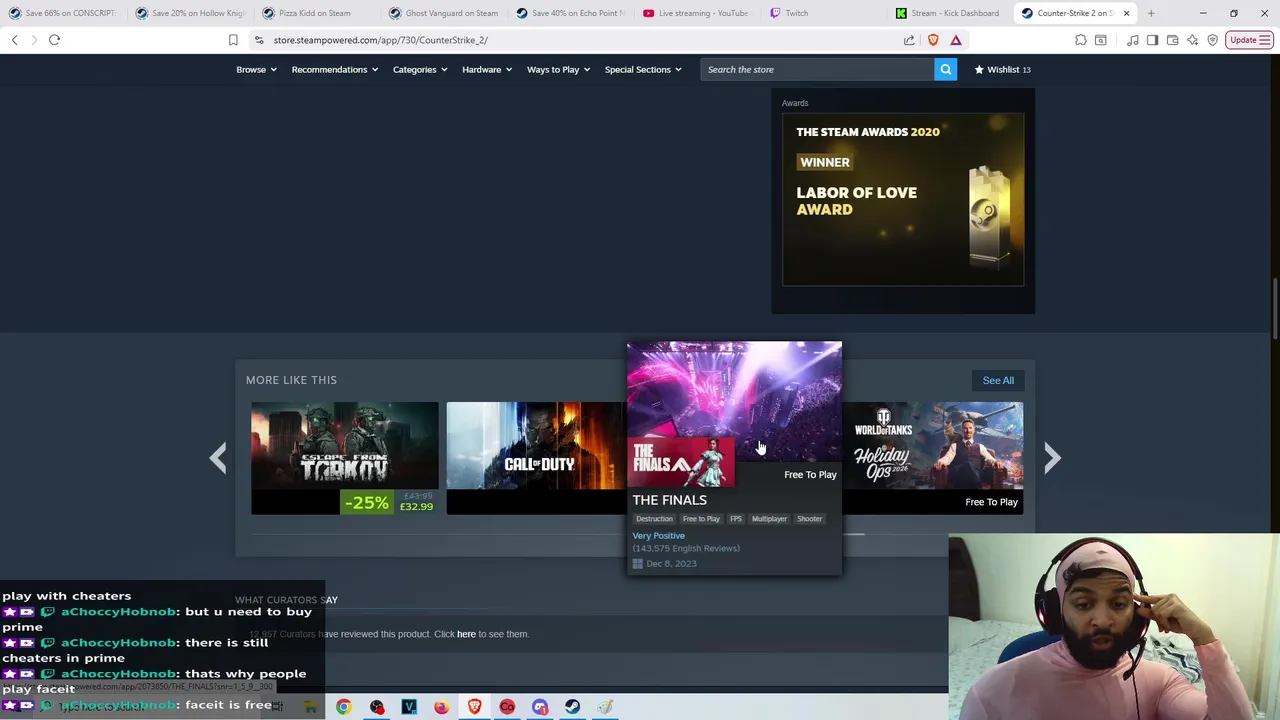The width and height of the screenshot is (1280, 720).
Task: Expand the Categories dropdown
Action: point(420,69)
